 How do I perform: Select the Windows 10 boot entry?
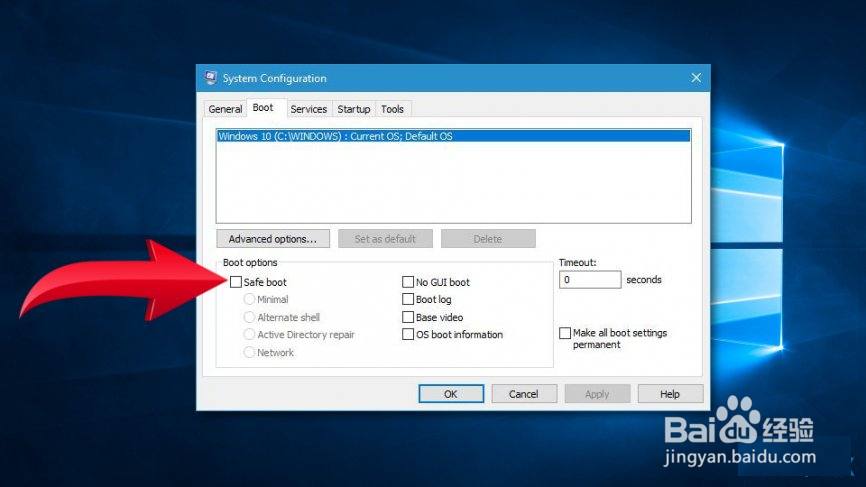tap(453, 136)
